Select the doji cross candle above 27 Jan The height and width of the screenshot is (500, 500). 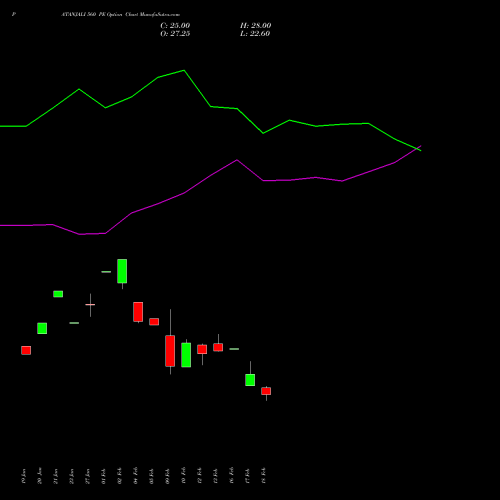(90, 305)
